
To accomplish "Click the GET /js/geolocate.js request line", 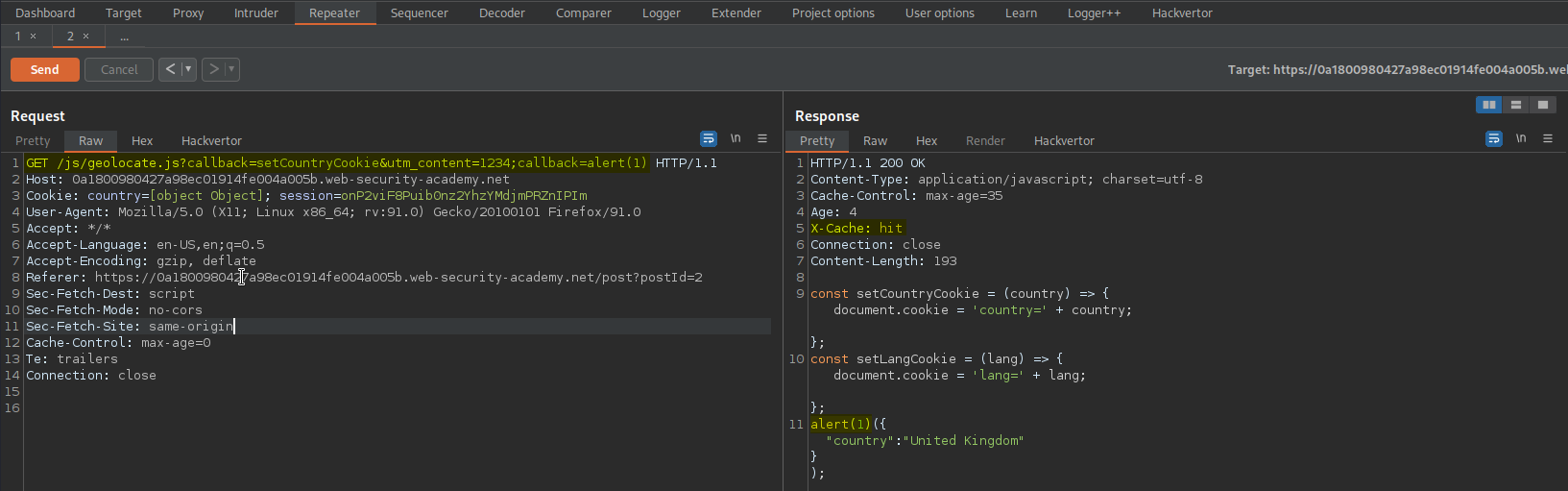I will (372, 163).
